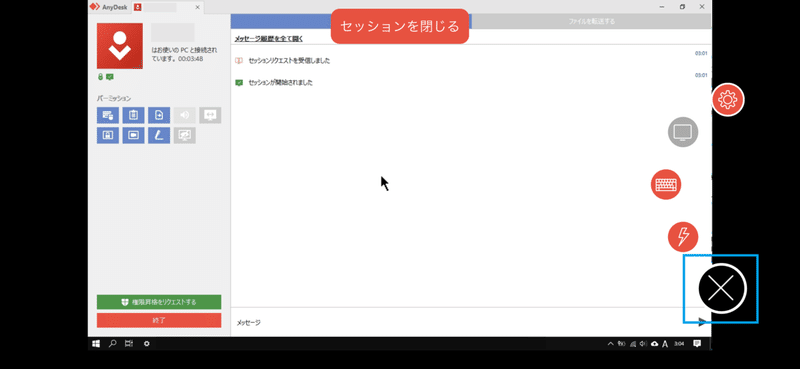Open the taskbar settings gear app
This screenshot has width=800, height=369.
point(146,344)
